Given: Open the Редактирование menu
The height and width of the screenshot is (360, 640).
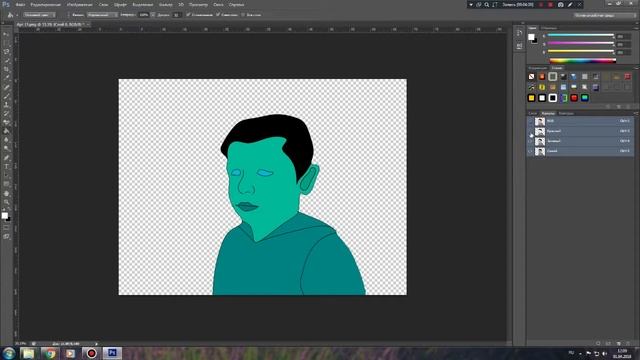Looking at the screenshot, I should click(x=45, y=5).
